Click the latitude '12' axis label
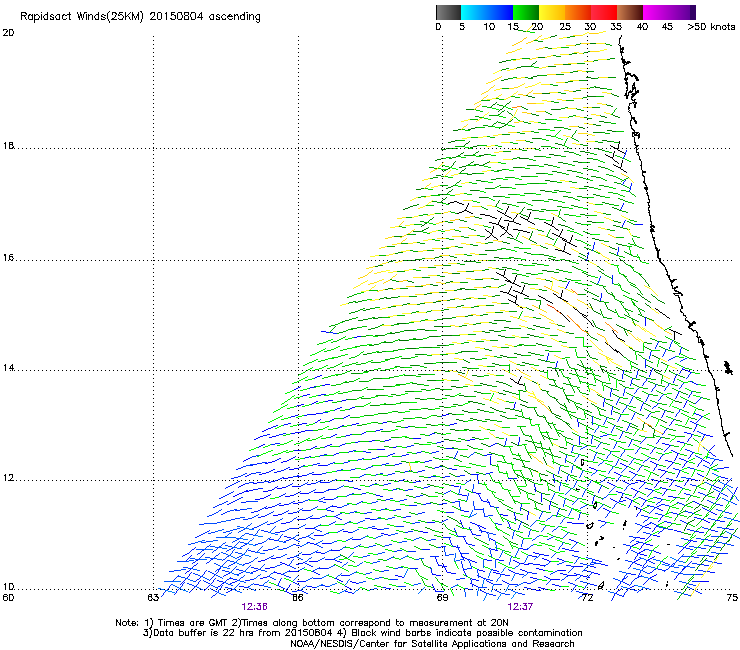 (8, 478)
